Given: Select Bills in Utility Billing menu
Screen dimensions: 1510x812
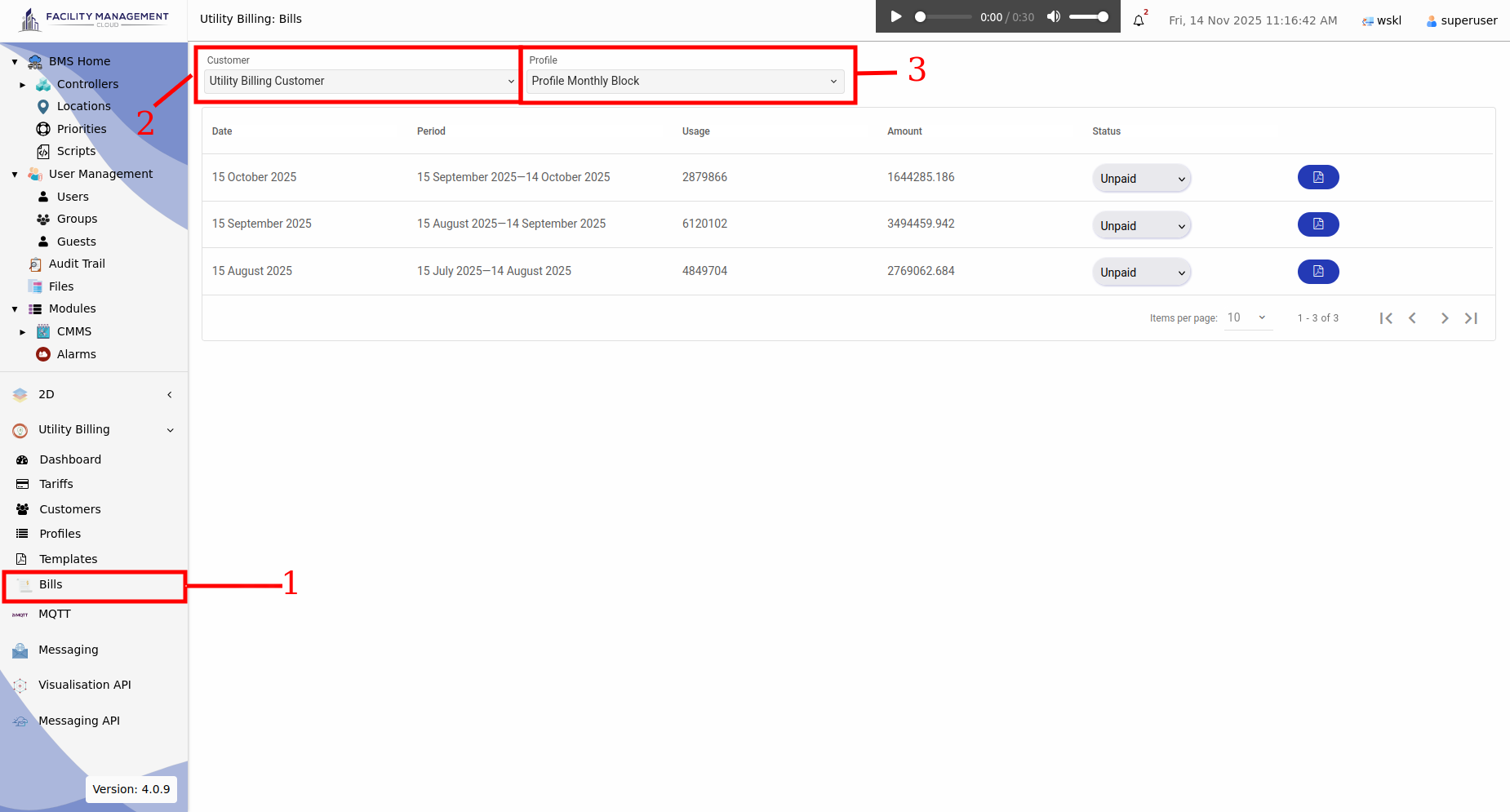Looking at the screenshot, I should [x=51, y=584].
